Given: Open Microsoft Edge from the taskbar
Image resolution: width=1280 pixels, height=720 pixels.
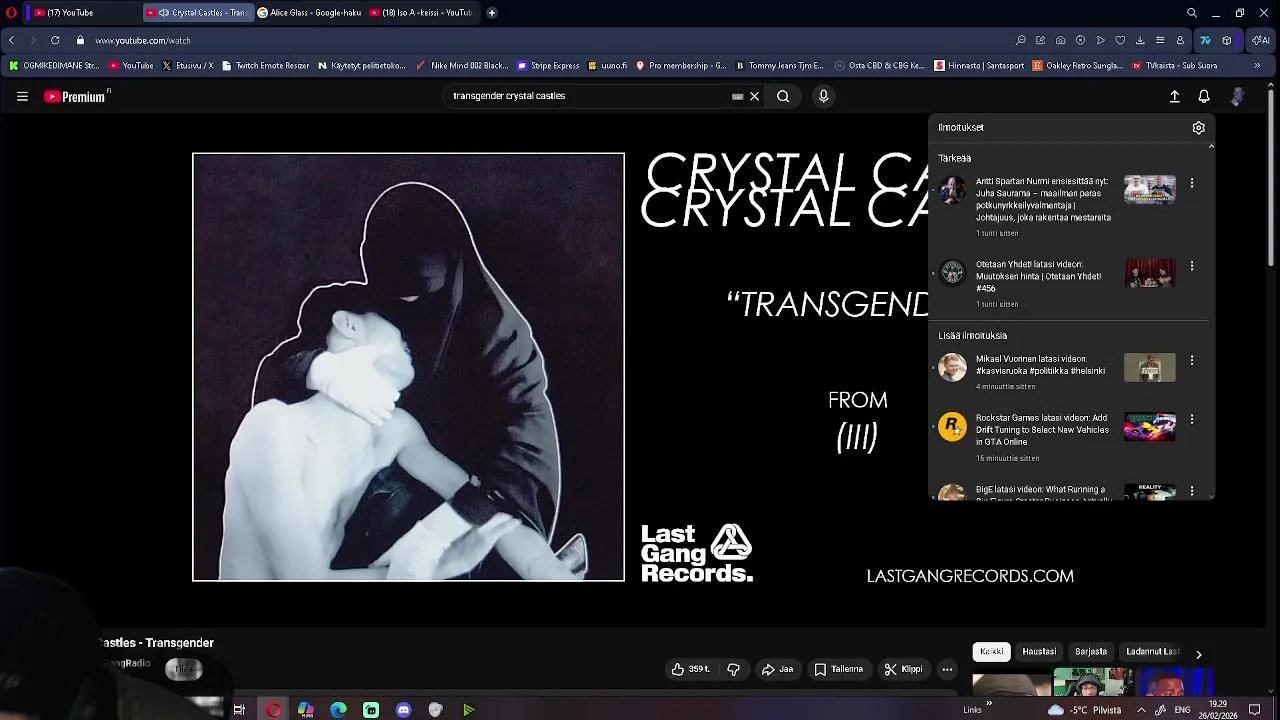Looking at the screenshot, I should pyautogui.click(x=338, y=710).
